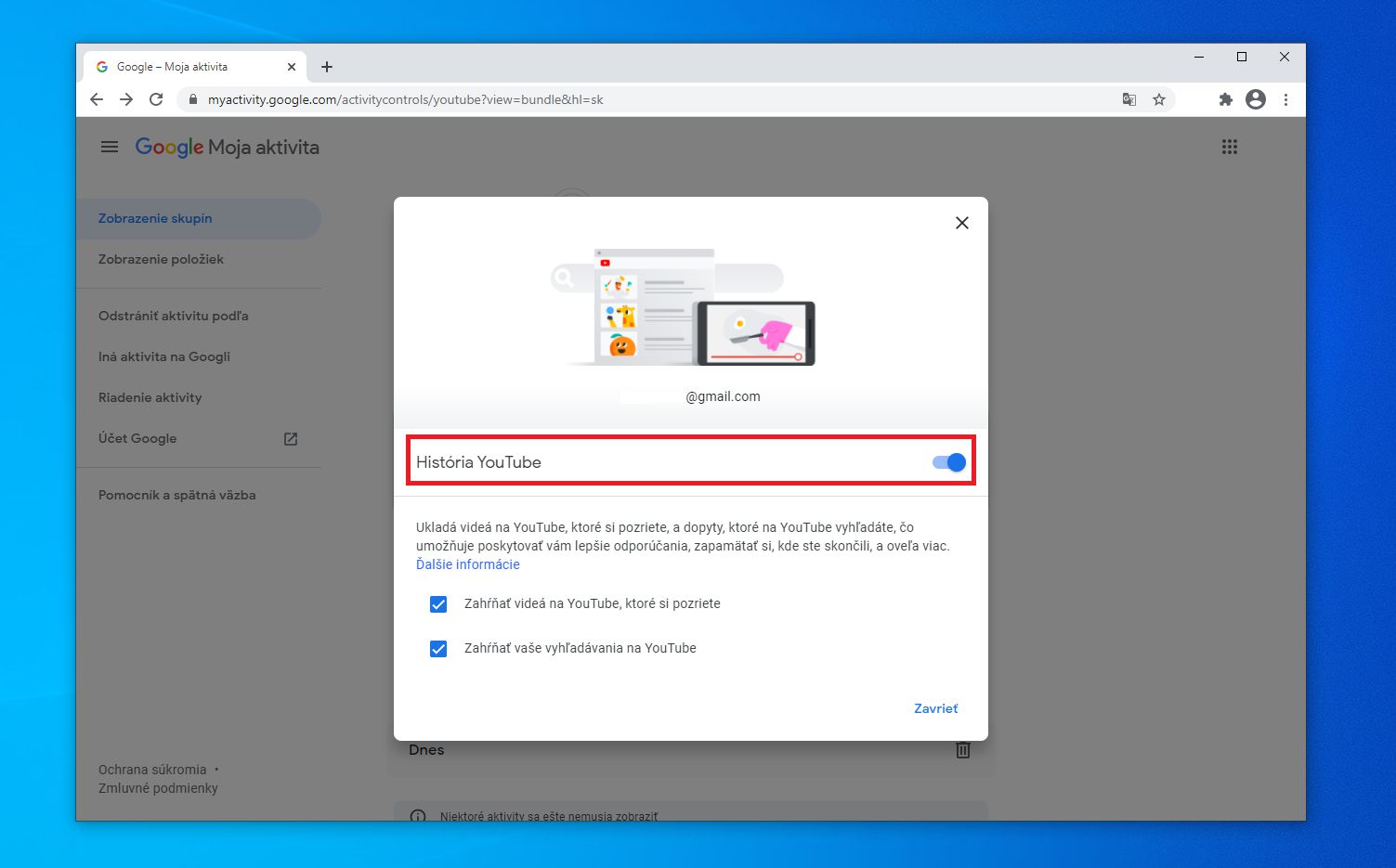The width and height of the screenshot is (1396, 868).
Task: Open 'Riadenie aktivity' in sidebar
Action: [198, 397]
